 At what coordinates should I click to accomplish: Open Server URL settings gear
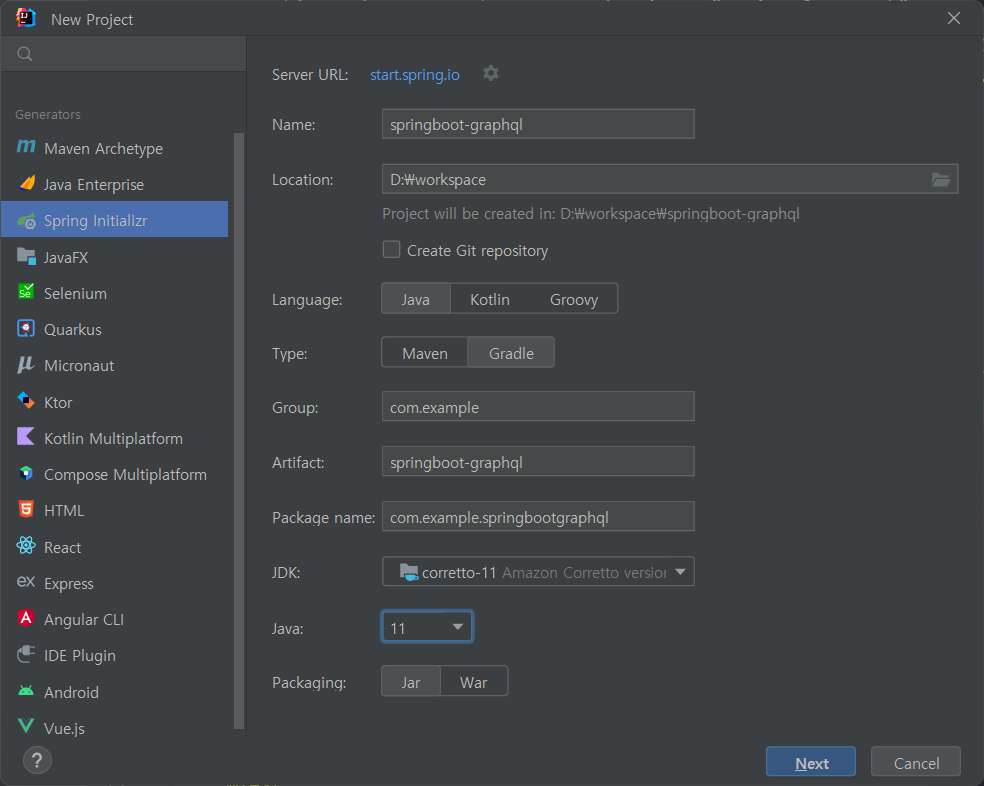coord(491,73)
